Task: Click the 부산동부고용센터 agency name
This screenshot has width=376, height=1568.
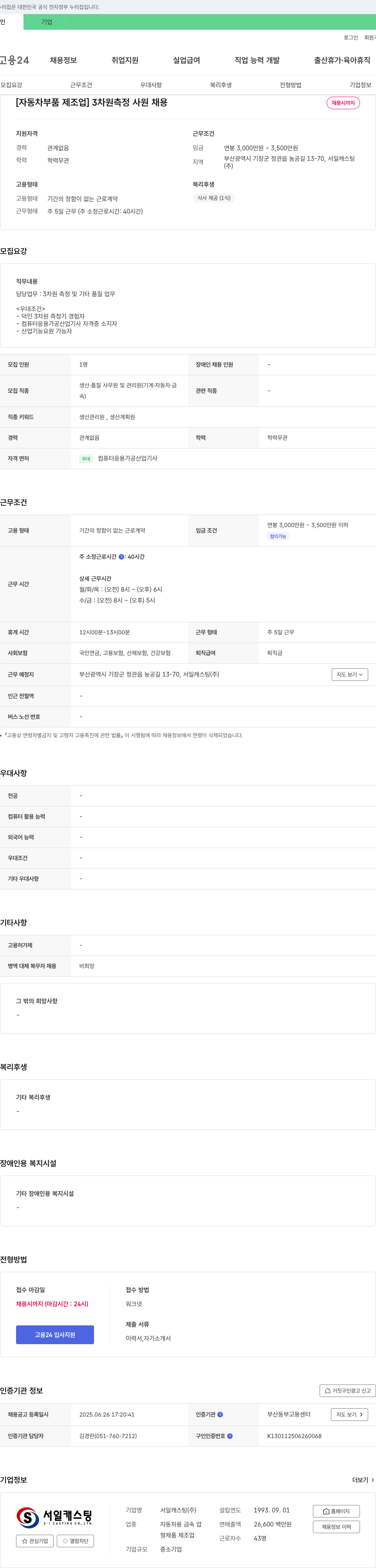Action: tap(289, 1415)
